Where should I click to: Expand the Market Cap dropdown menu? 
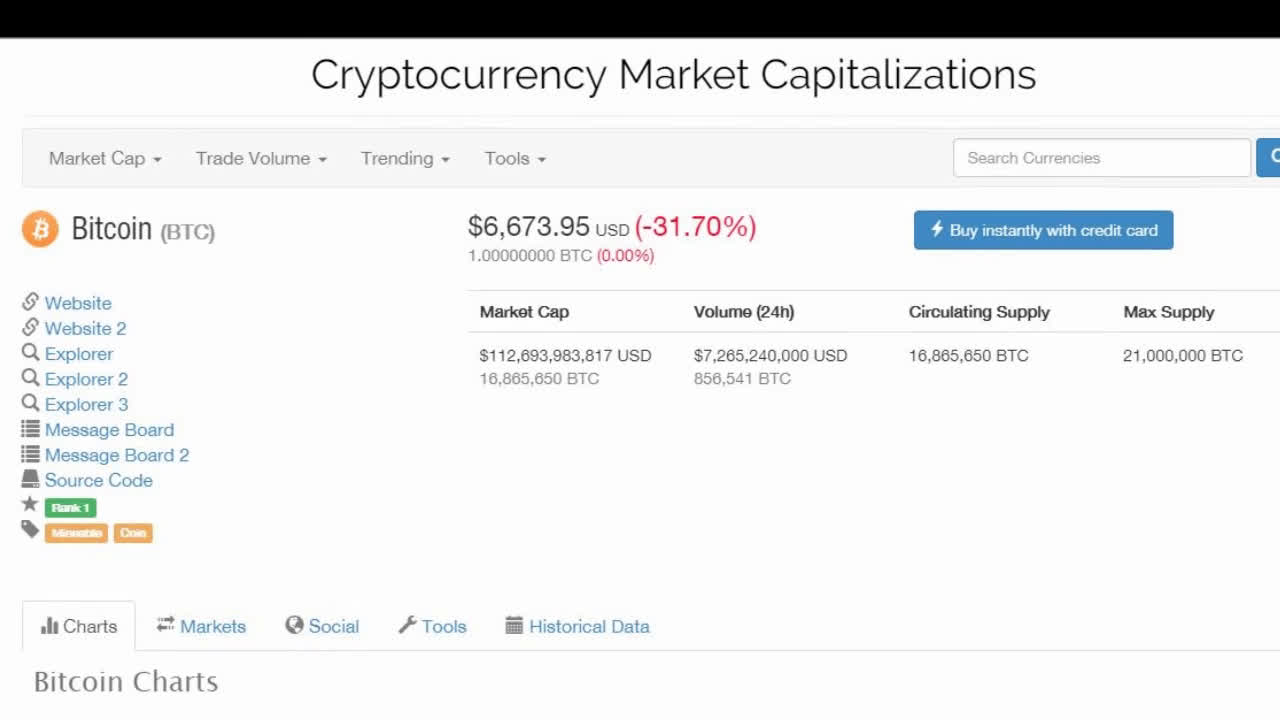(x=105, y=158)
